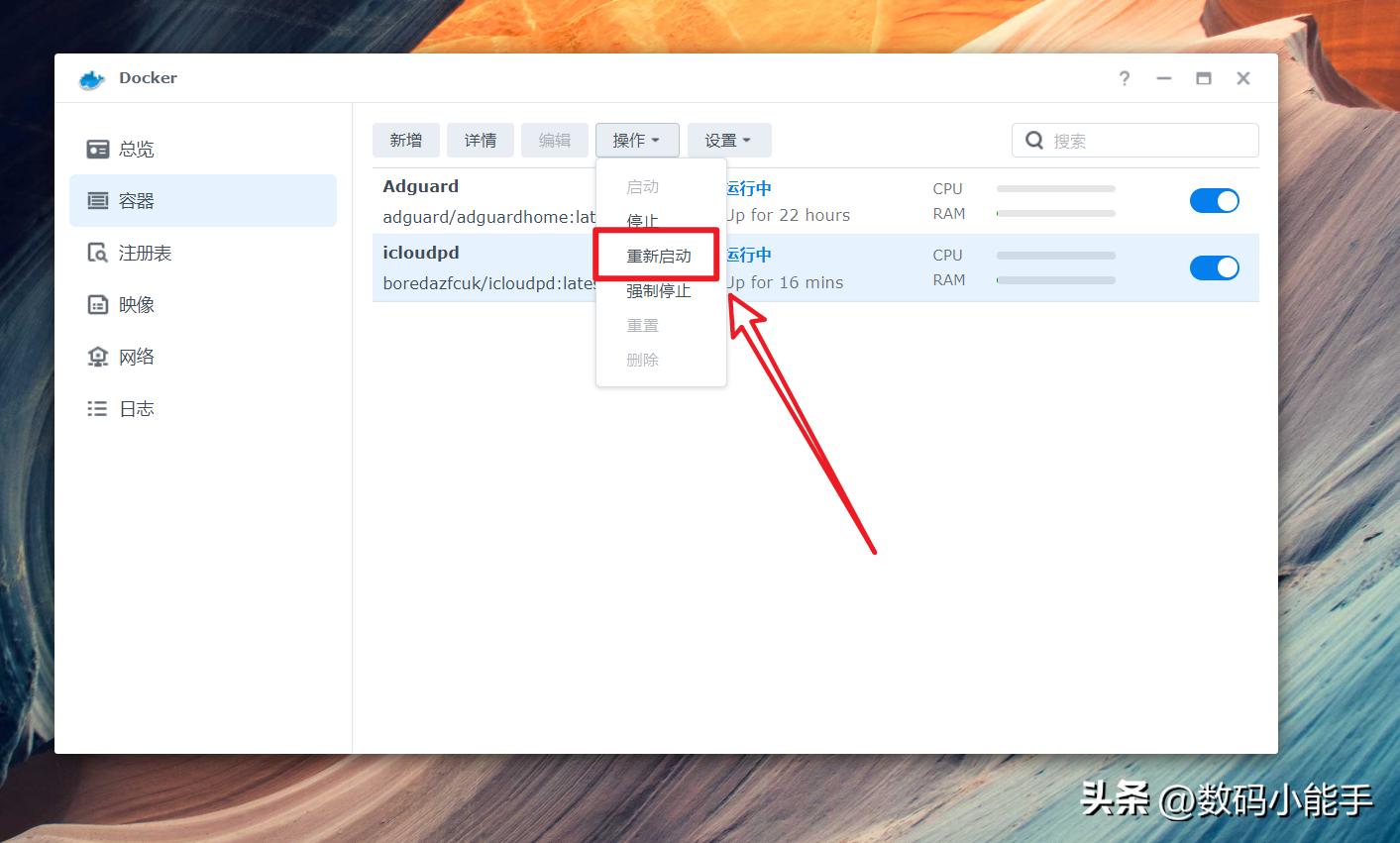This screenshot has width=1400, height=843.
Task: Open the 操作 (Action) dropdown
Action: (637, 140)
